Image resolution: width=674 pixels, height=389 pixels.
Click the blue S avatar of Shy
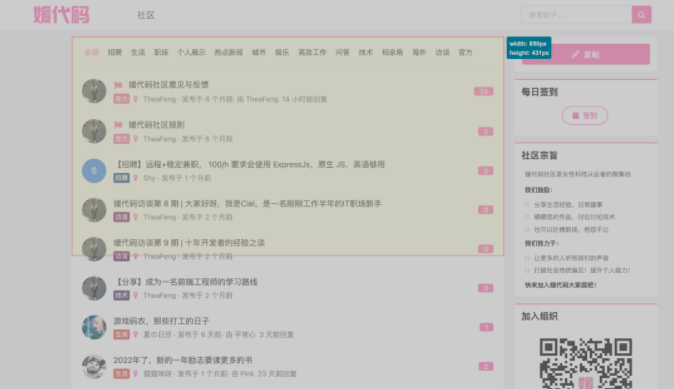94,171
